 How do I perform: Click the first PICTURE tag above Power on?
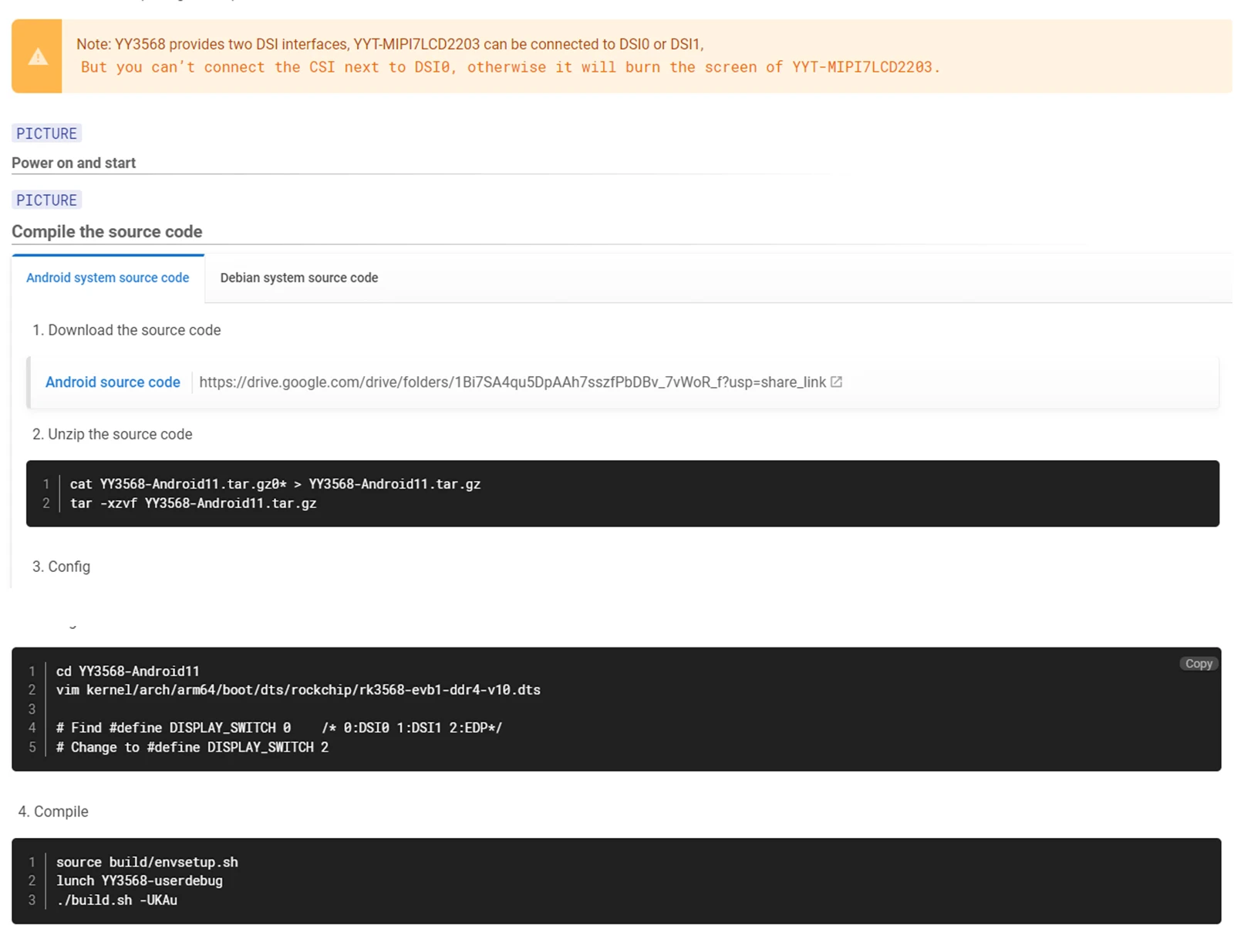tap(46, 133)
